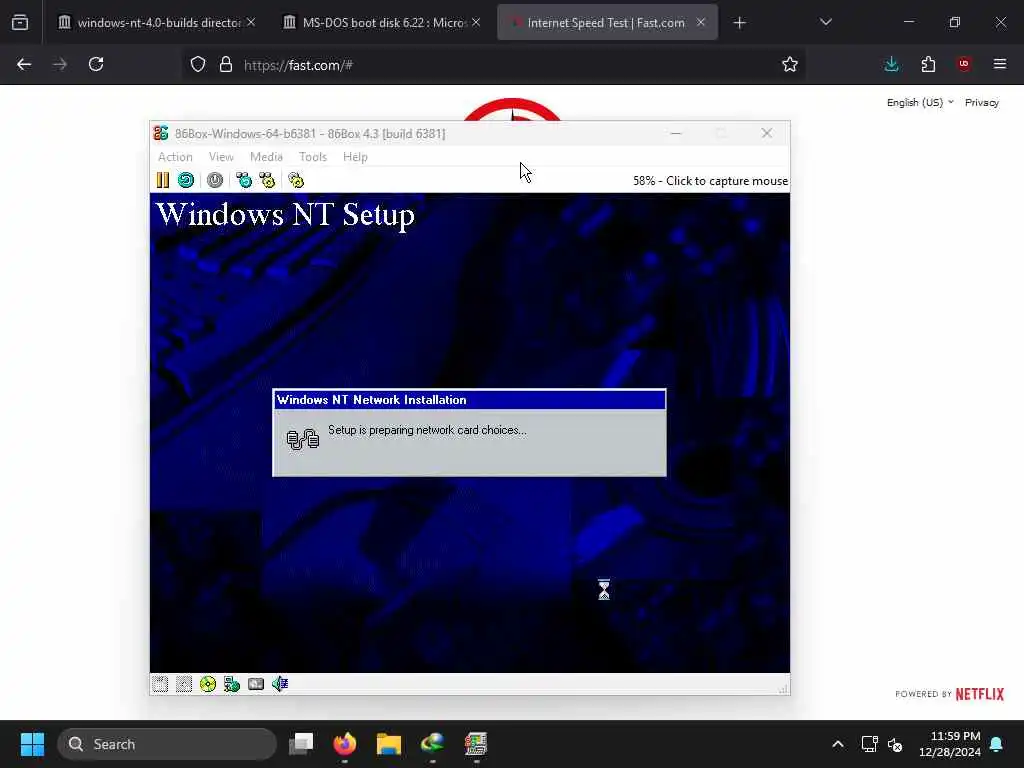The image size is (1024, 768).
Task: Open Firefox downloads panel
Action: pyautogui.click(x=891, y=64)
